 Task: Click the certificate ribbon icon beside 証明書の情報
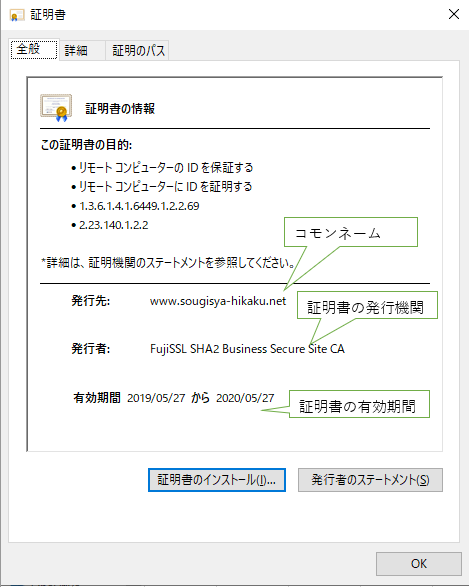click(56, 108)
